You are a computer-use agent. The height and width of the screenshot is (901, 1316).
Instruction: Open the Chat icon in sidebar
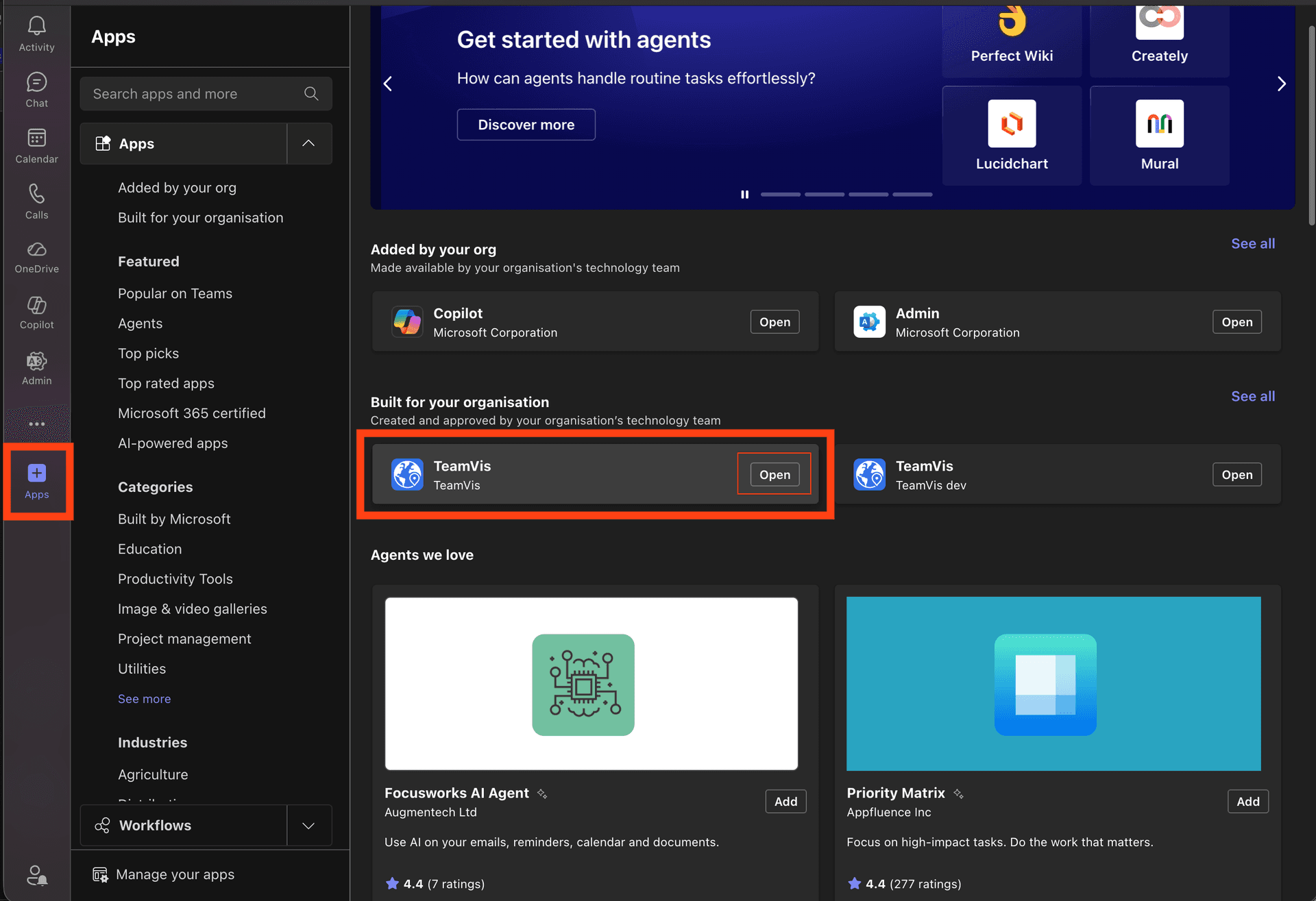point(36,82)
